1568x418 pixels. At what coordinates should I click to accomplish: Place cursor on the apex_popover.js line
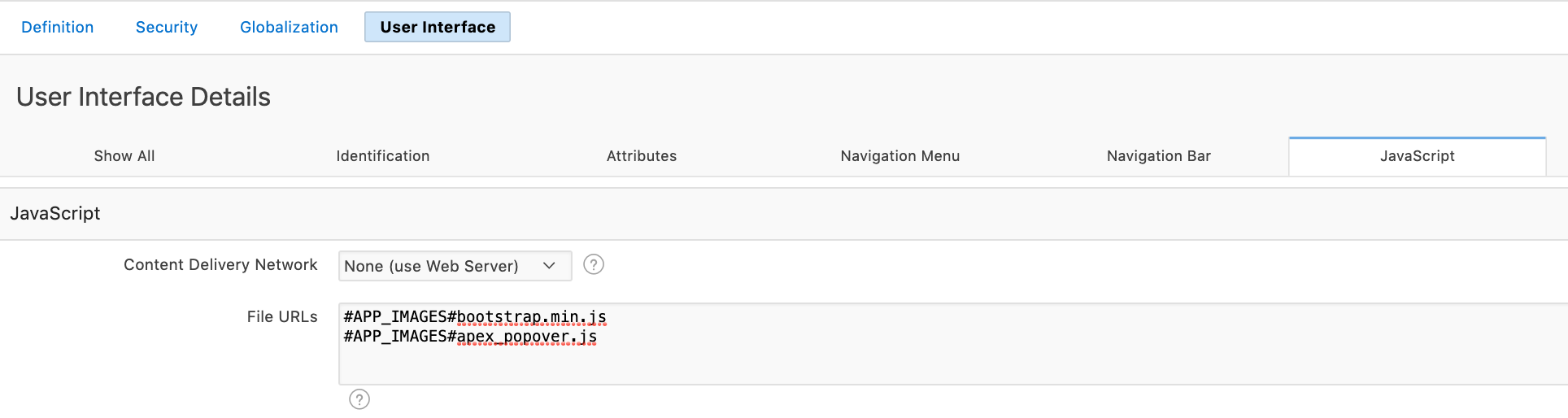tap(470, 337)
